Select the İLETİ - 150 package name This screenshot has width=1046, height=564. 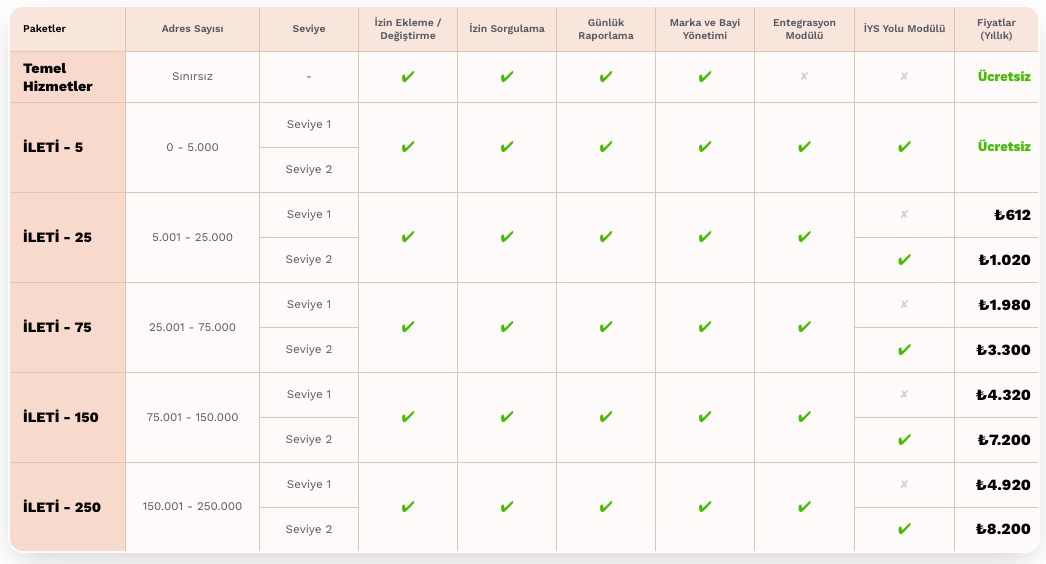tap(61, 417)
